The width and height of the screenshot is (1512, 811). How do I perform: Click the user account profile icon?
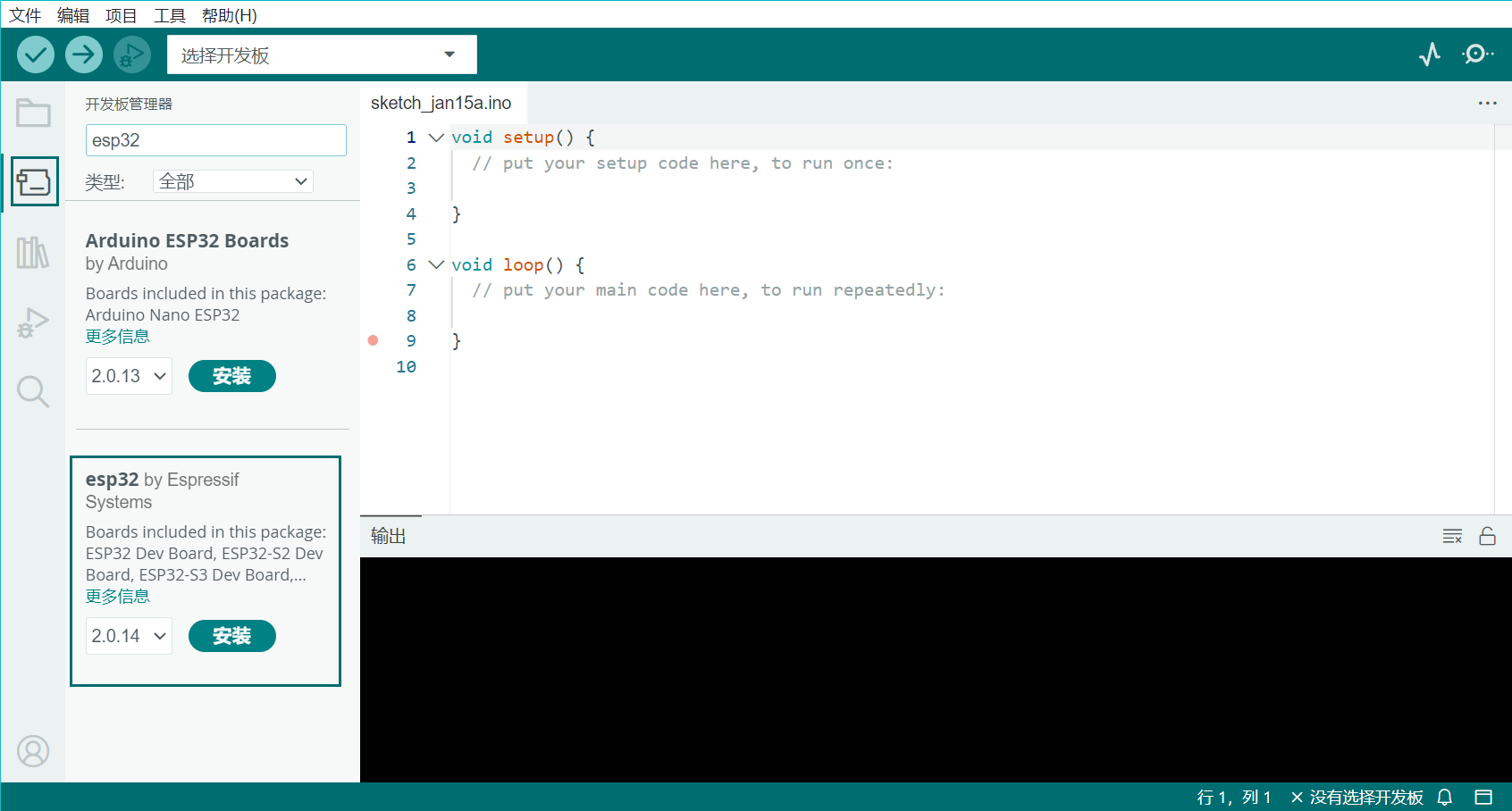click(x=33, y=751)
